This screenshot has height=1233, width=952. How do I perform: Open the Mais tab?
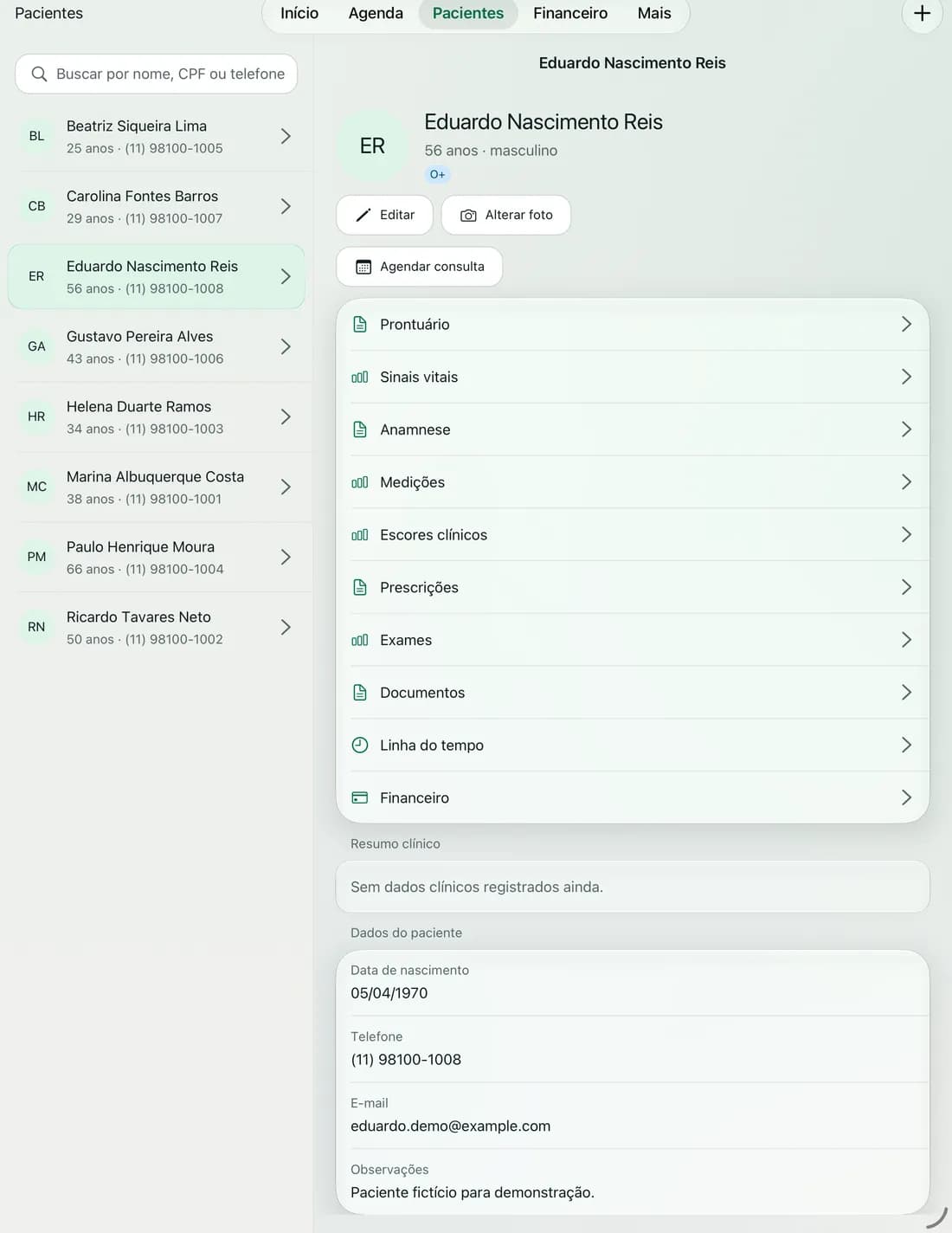pos(654,13)
